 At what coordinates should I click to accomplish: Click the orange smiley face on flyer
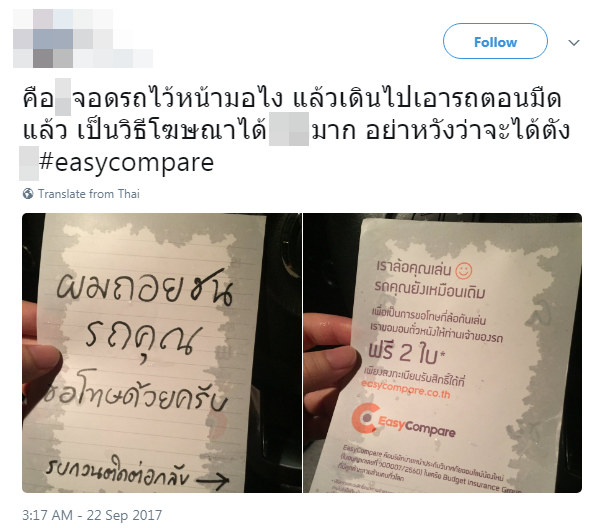pyautogui.click(x=464, y=270)
